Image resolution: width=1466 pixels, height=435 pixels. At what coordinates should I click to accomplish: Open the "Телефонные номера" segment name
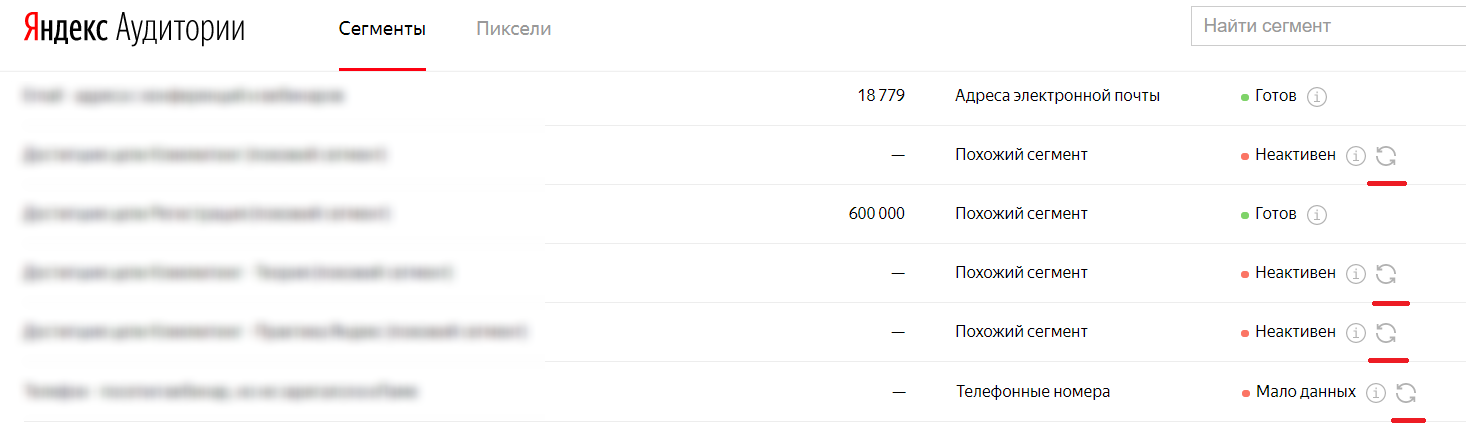(220, 393)
